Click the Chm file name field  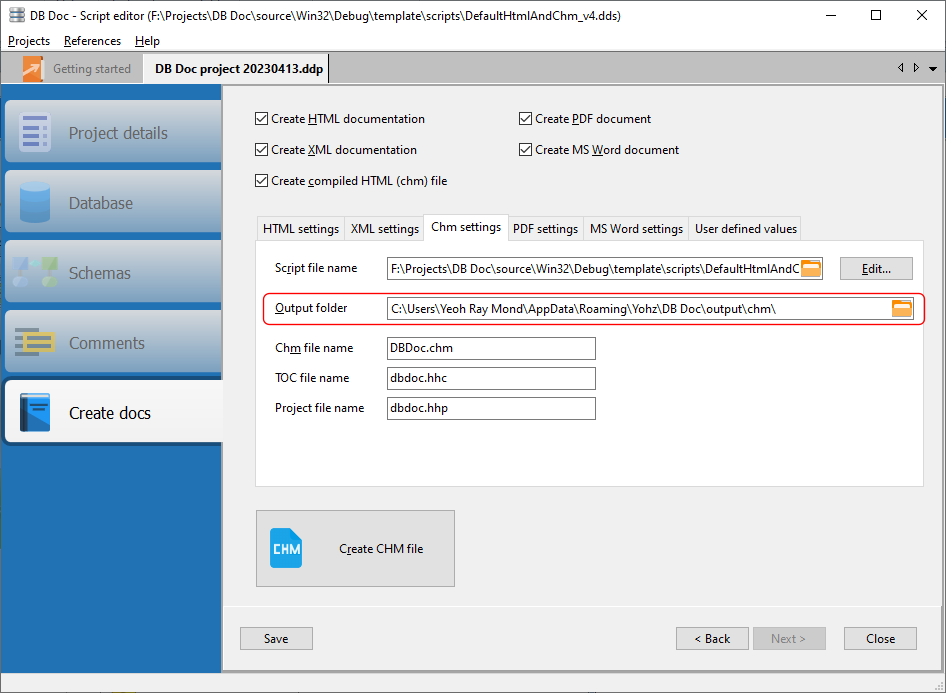pos(491,348)
